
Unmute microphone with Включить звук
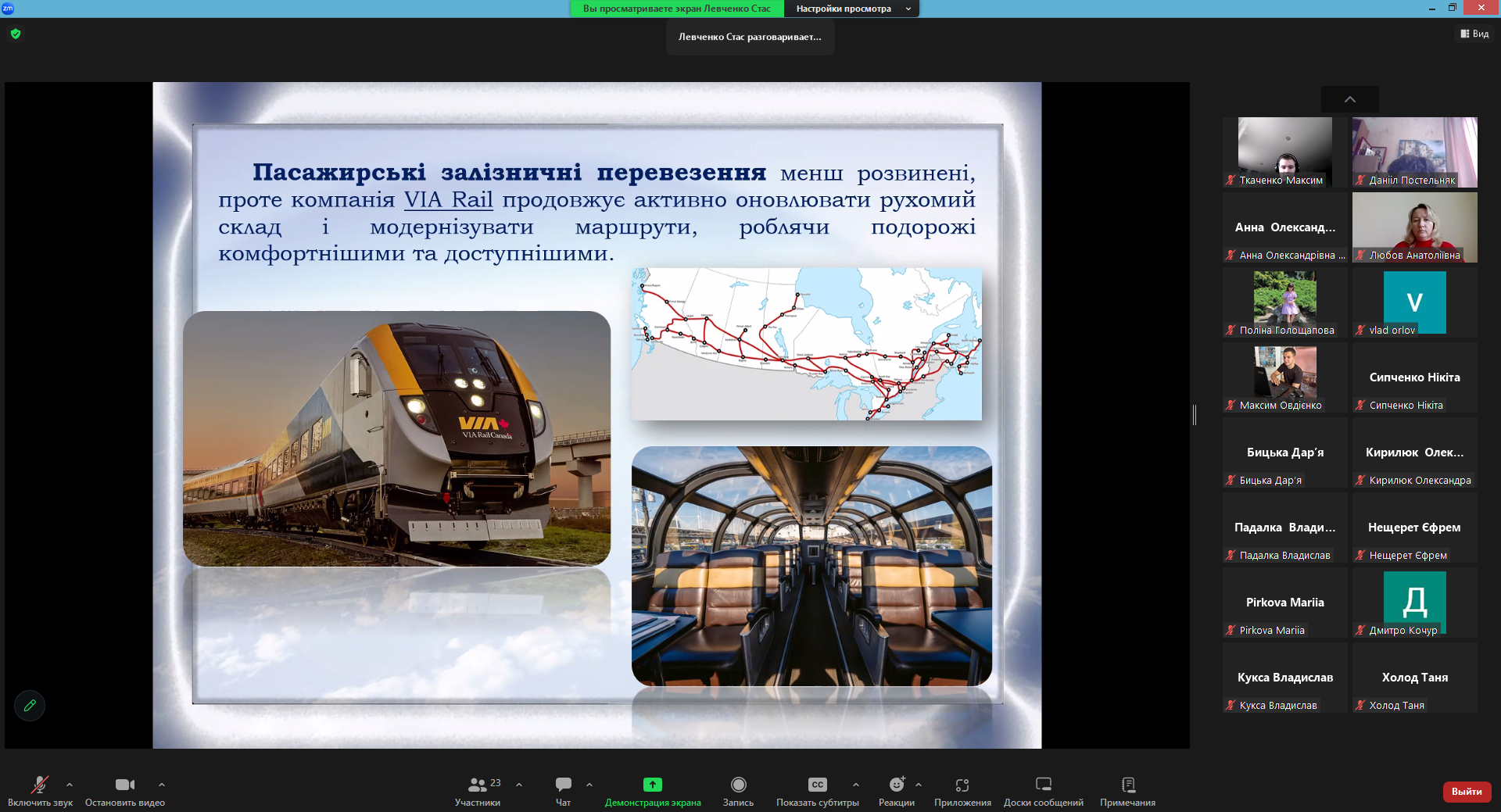(x=39, y=785)
